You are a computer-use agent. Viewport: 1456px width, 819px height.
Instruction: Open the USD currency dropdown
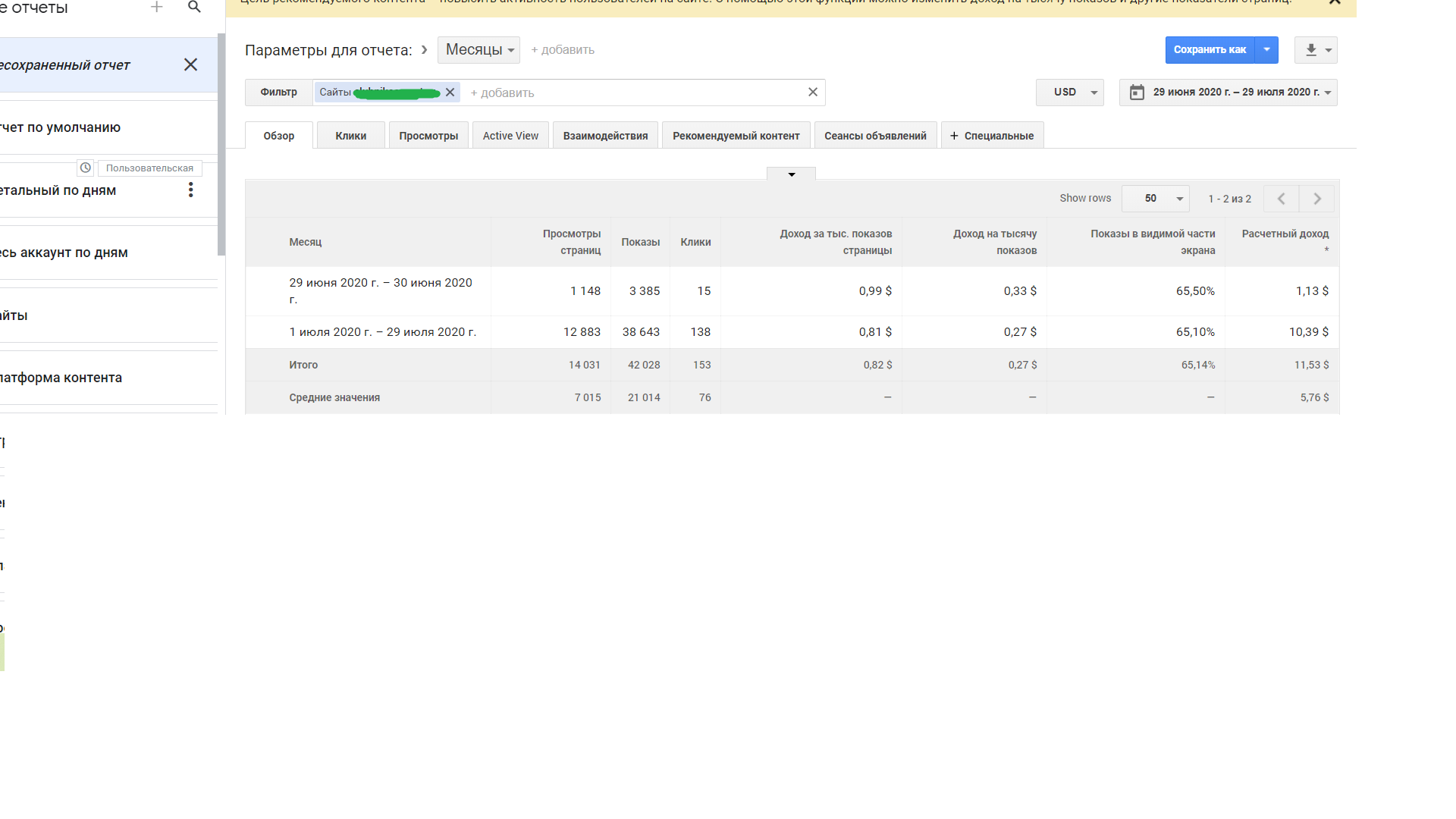tap(1070, 93)
